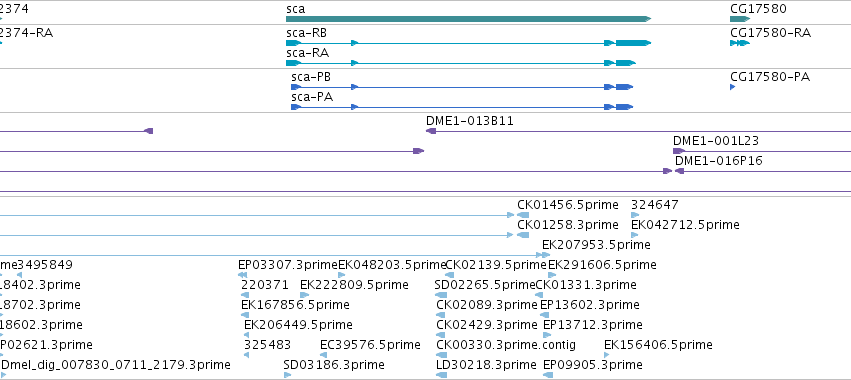The height and width of the screenshot is (380, 851).
Task: Select EK048203.5prime EST label
Action: coord(391,265)
